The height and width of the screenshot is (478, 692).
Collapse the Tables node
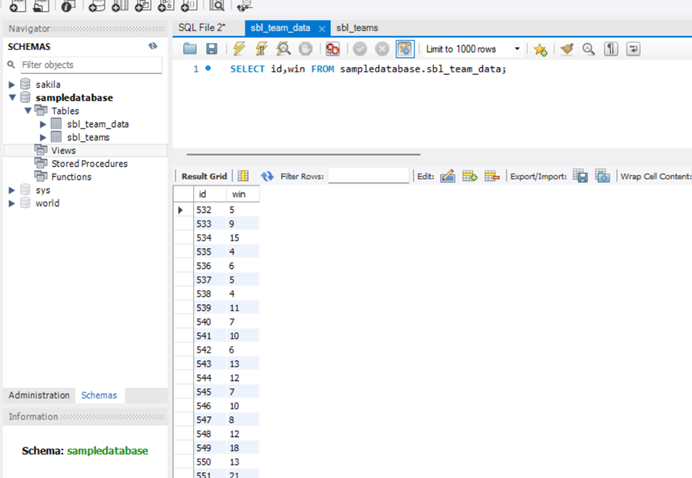click(x=28, y=110)
